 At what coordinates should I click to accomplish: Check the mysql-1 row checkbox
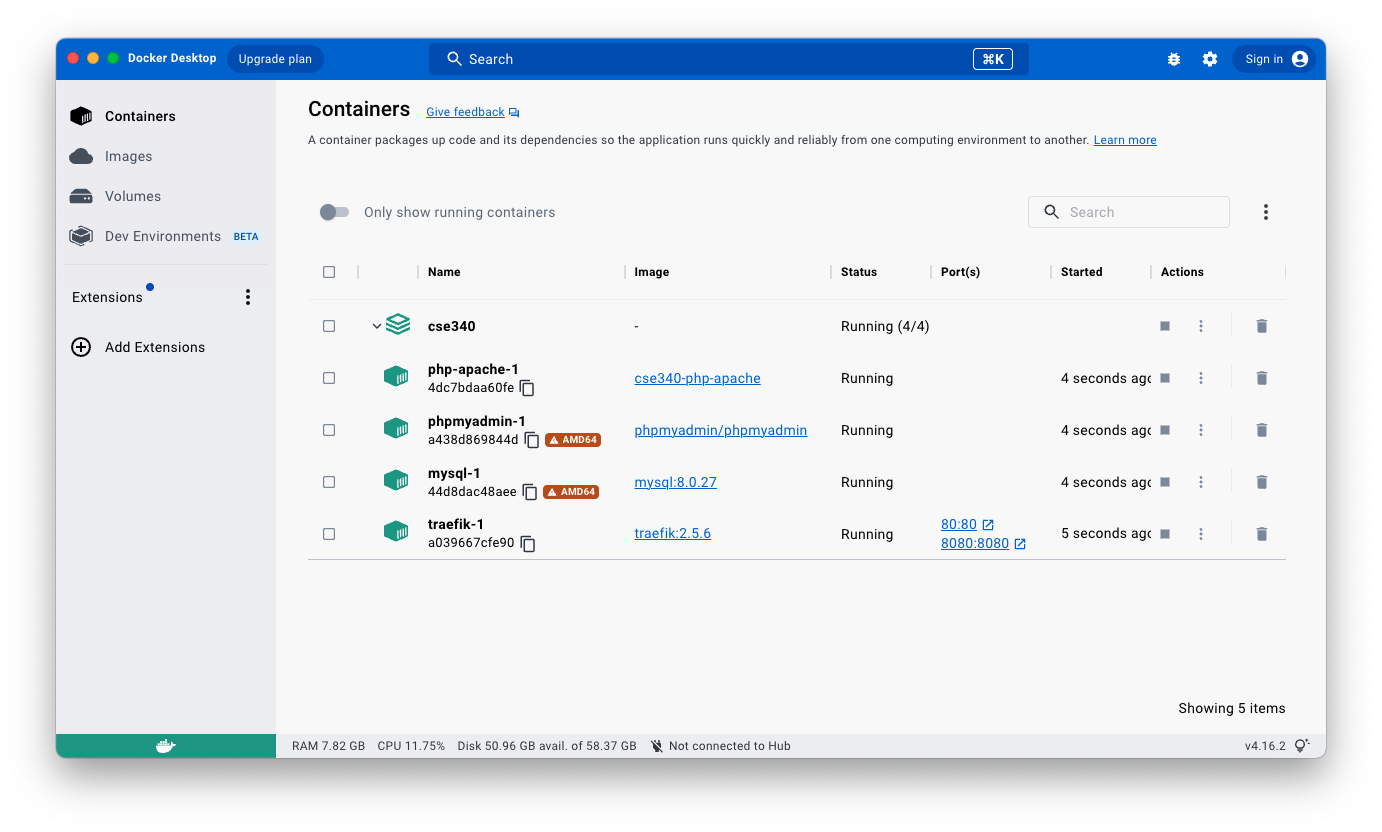(329, 482)
